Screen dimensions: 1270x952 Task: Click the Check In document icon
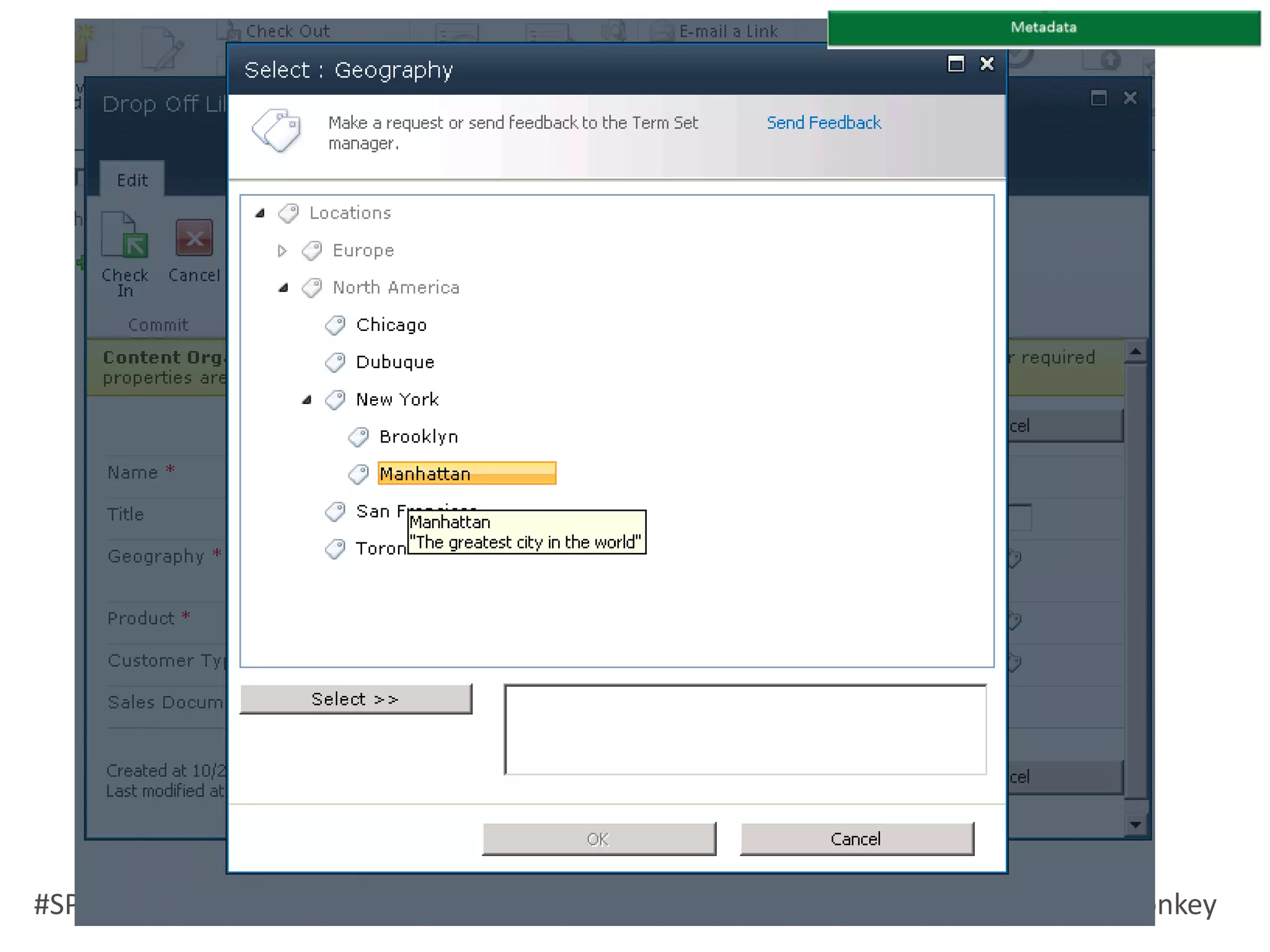[125, 236]
